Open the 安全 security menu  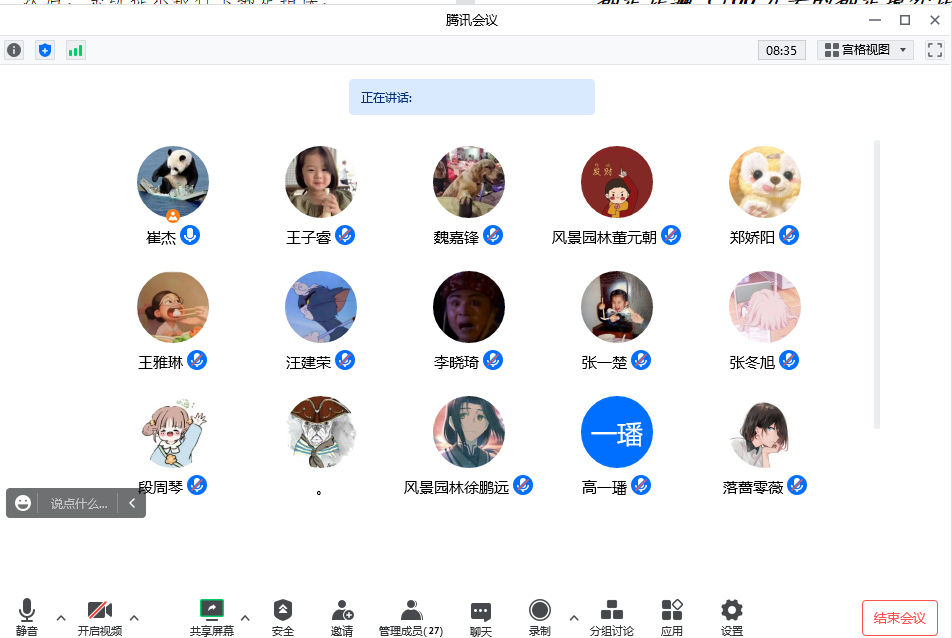[x=283, y=617]
